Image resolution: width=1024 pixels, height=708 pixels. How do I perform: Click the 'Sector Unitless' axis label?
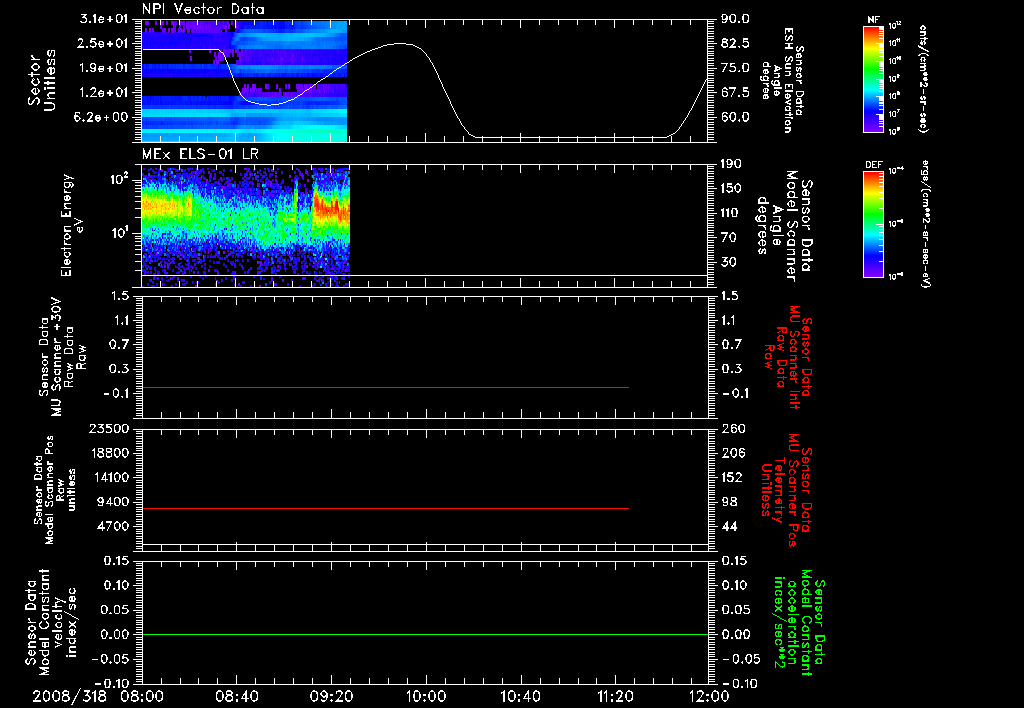42,80
